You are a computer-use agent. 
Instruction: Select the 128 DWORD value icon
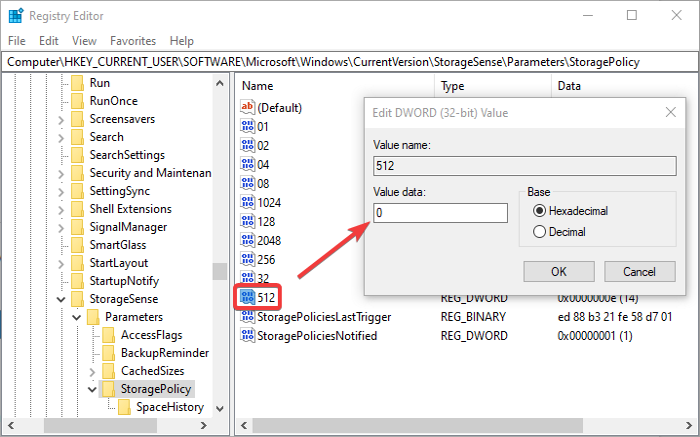(x=247, y=221)
